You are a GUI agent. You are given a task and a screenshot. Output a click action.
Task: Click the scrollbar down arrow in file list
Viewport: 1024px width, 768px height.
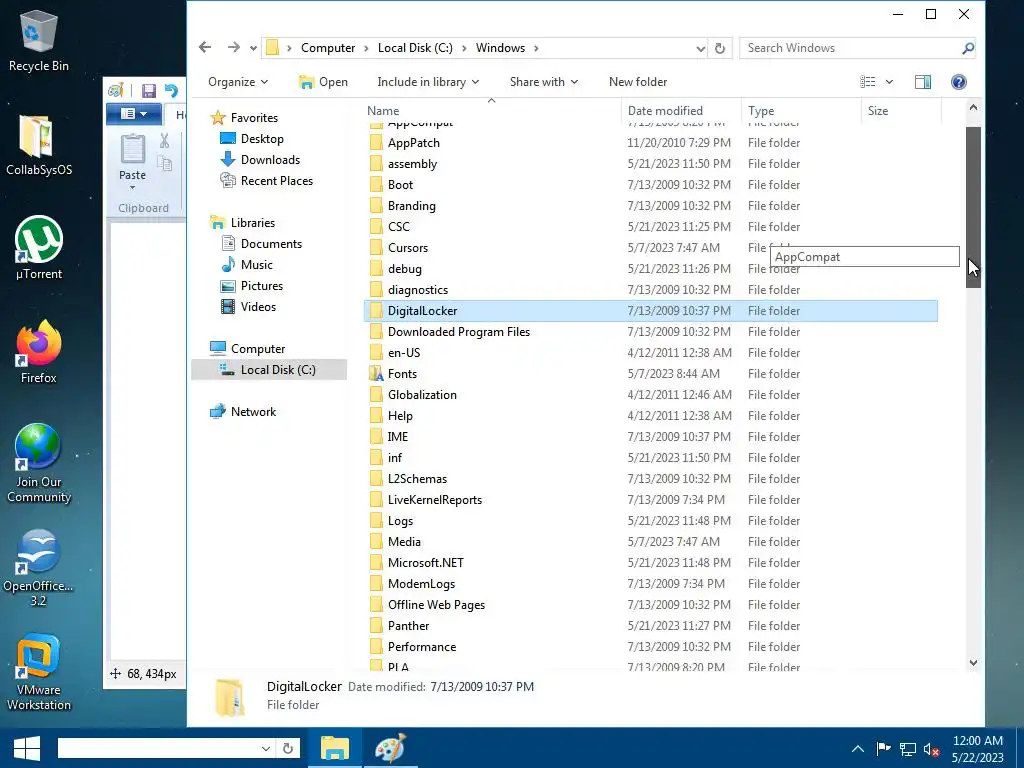[973, 663]
